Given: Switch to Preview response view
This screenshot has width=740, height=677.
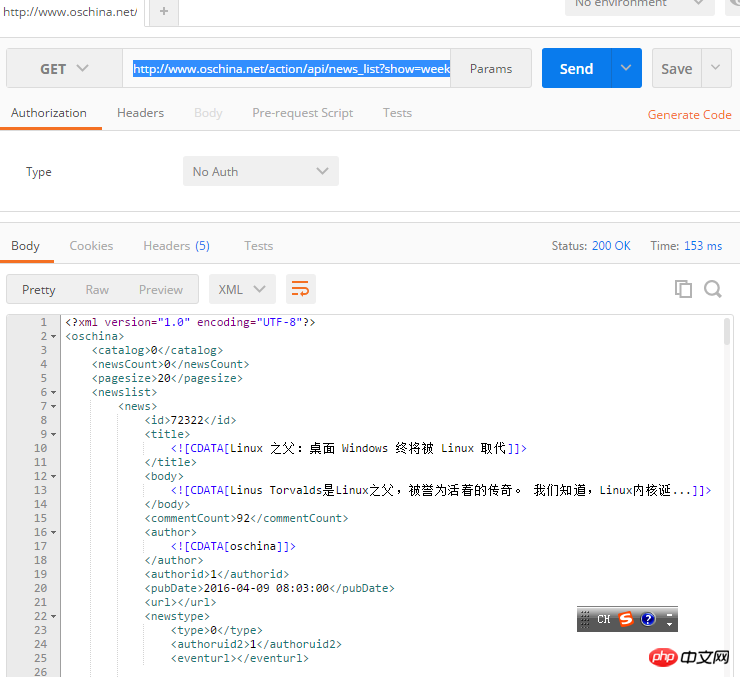Looking at the screenshot, I should (161, 289).
